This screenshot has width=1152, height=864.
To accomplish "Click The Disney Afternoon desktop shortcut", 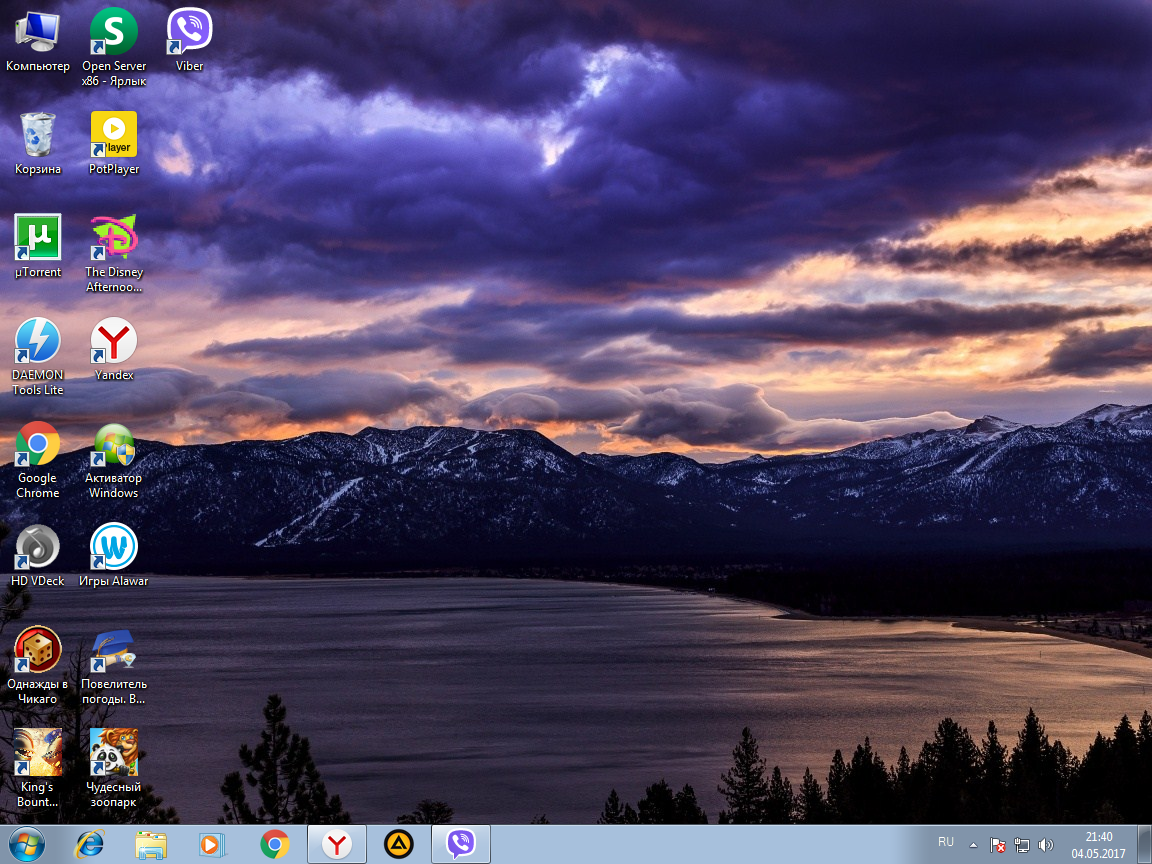I will tap(114, 238).
